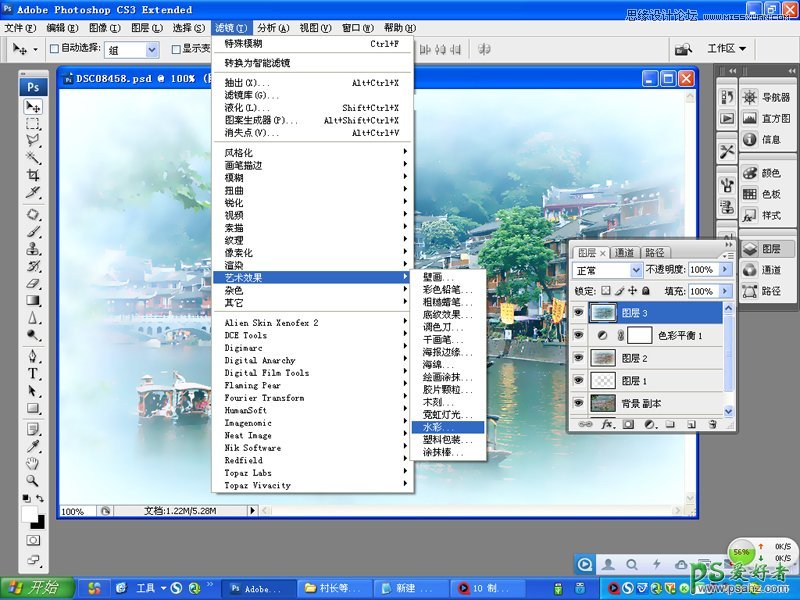The height and width of the screenshot is (600, 800).
Task: Expand the 不透明度 opacity arrow
Action: click(x=725, y=270)
